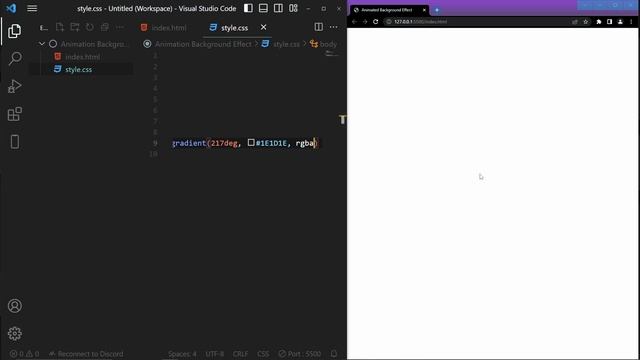Click Live Server Port: 5500 status item

[x=300, y=354]
